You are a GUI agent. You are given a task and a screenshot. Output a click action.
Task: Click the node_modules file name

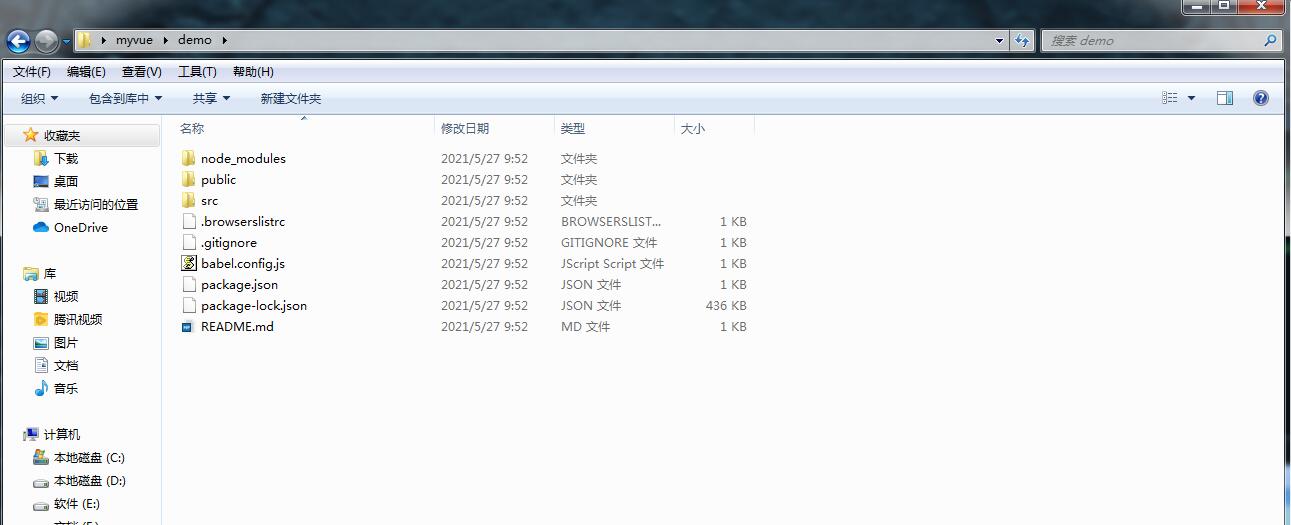[x=243, y=158]
